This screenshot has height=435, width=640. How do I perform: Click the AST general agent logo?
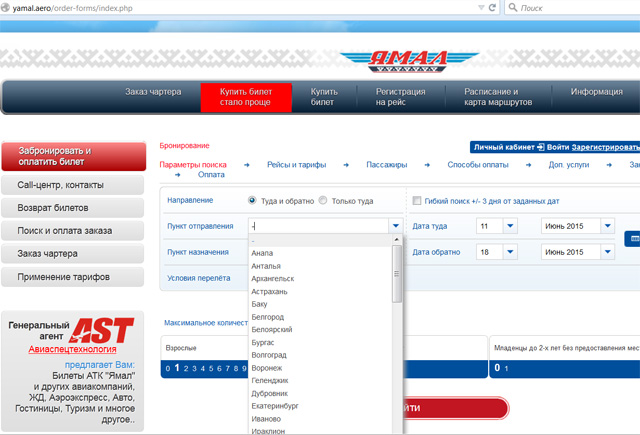100,331
